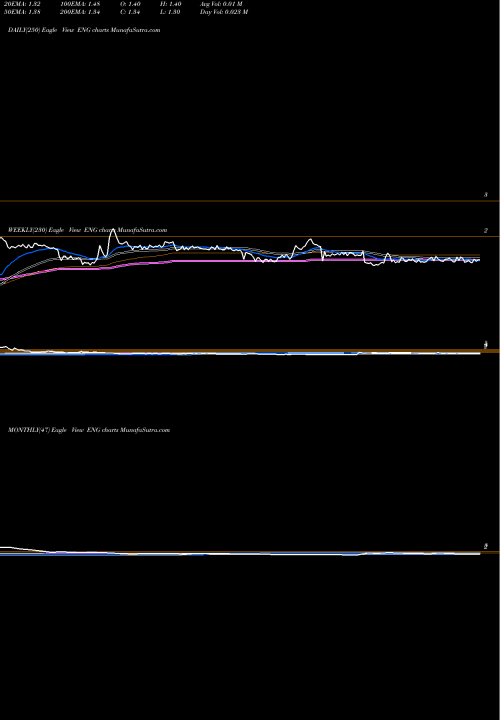
Task: Click the DAILY(250) Eagle View chart title
Action: click(x=84, y=30)
